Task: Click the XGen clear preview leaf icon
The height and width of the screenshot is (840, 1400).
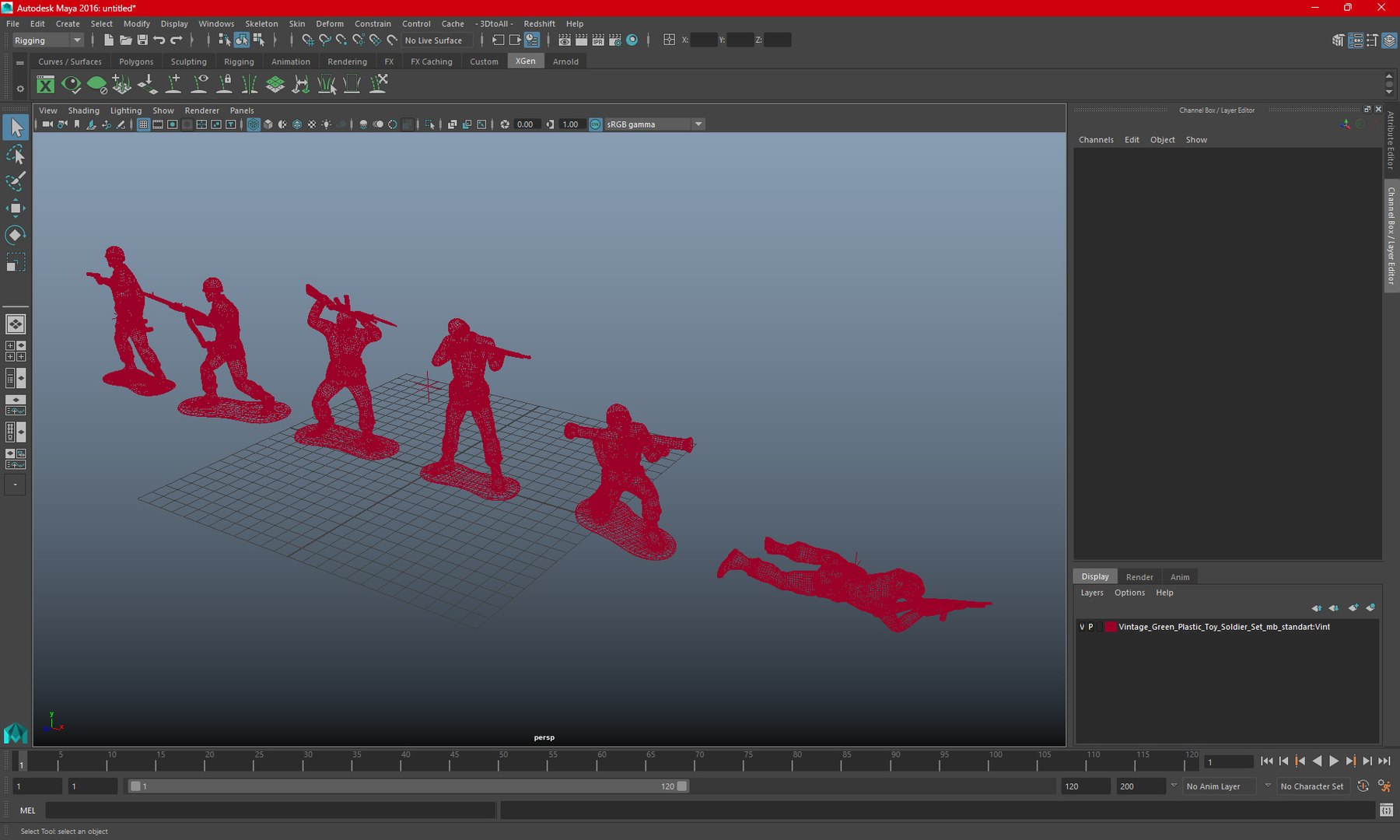Action: point(96,85)
